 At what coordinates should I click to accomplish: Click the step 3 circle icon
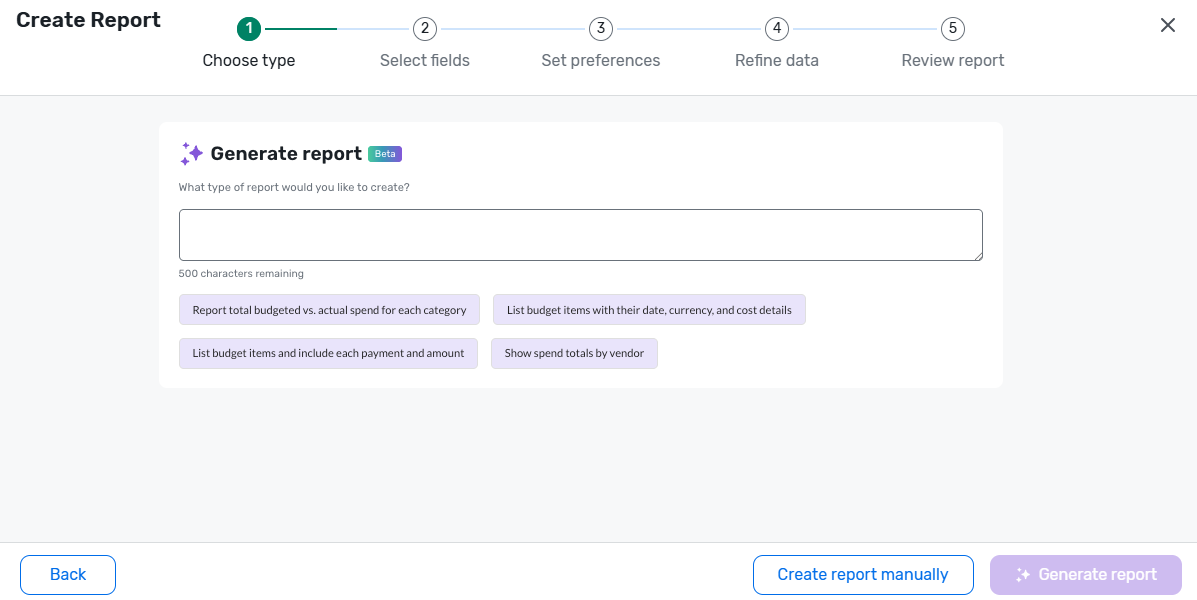pos(601,29)
